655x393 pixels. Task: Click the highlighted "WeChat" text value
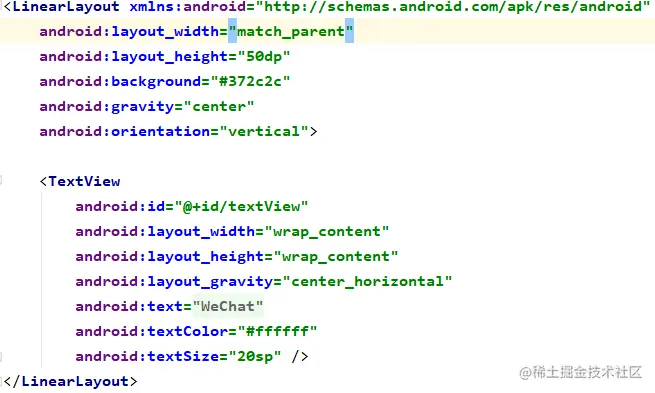pyautogui.click(x=228, y=307)
